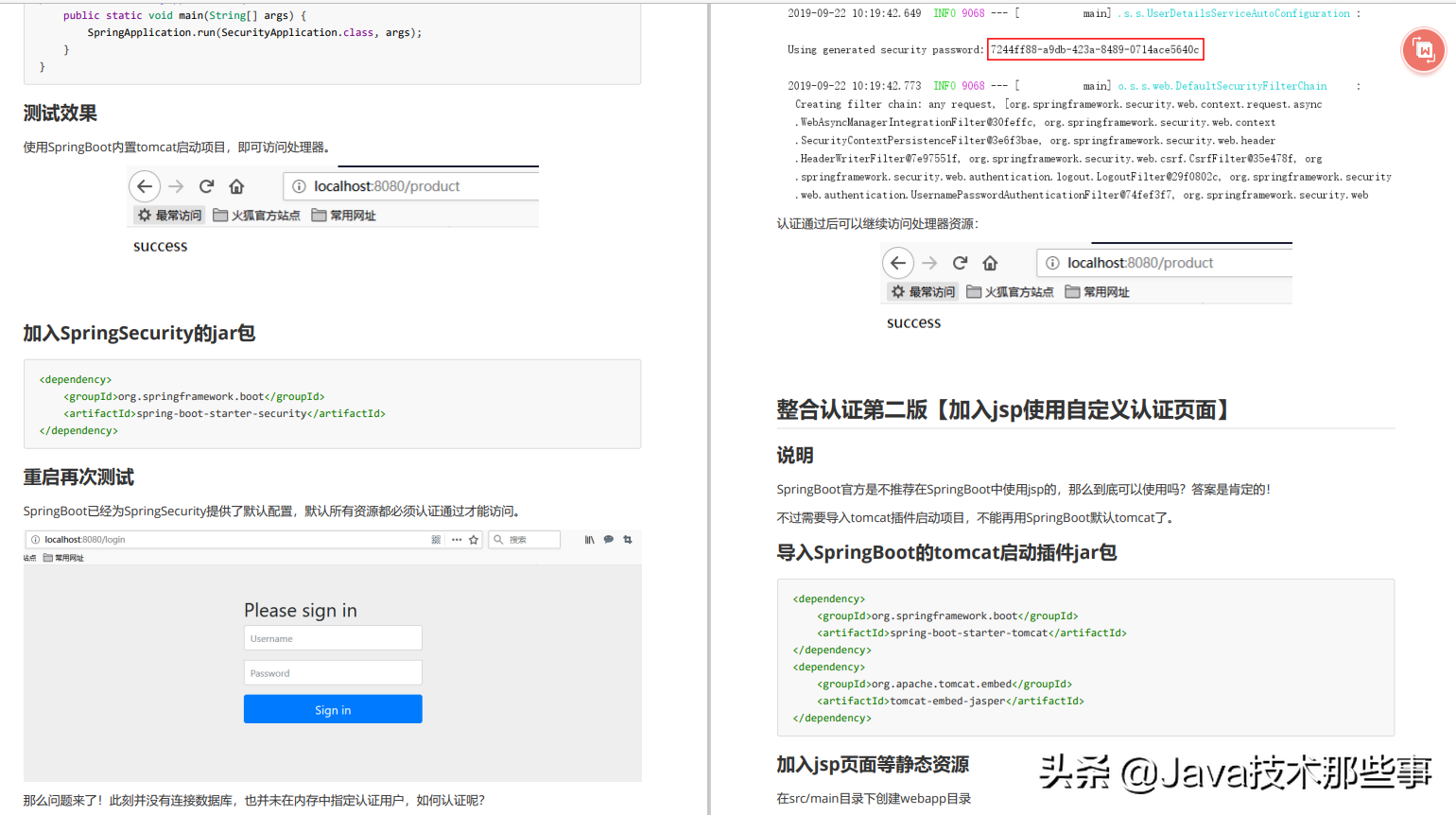Click tomcat-embed-jasper artifactId line
This screenshot has width=1456, height=815.
[951, 701]
